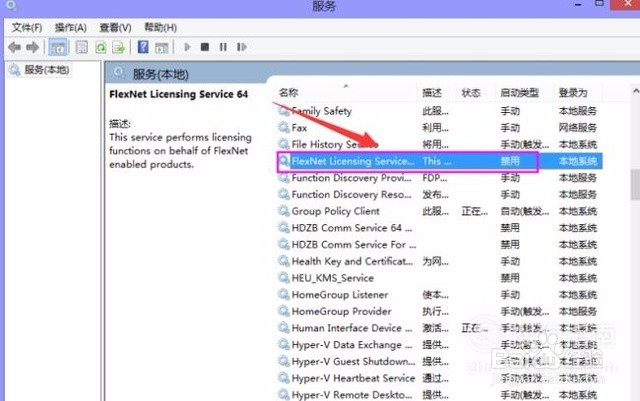Click gear icon beside Hyper-V Heartbeat Service
The height and width of the screenshot is (401, 640).
pos(284,378)
